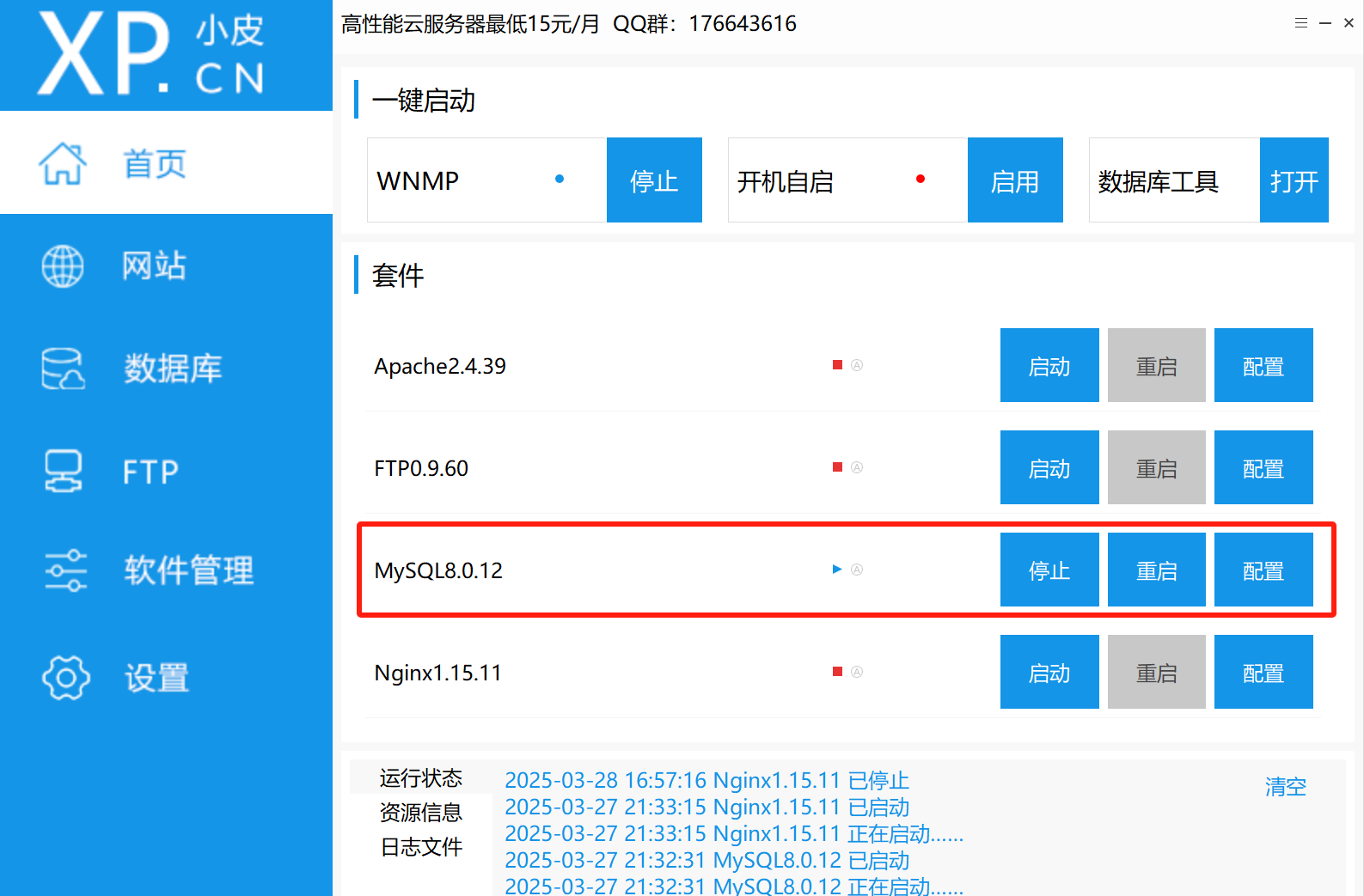
Task: Open the 网站 website section
Action: tap(166, 265)
